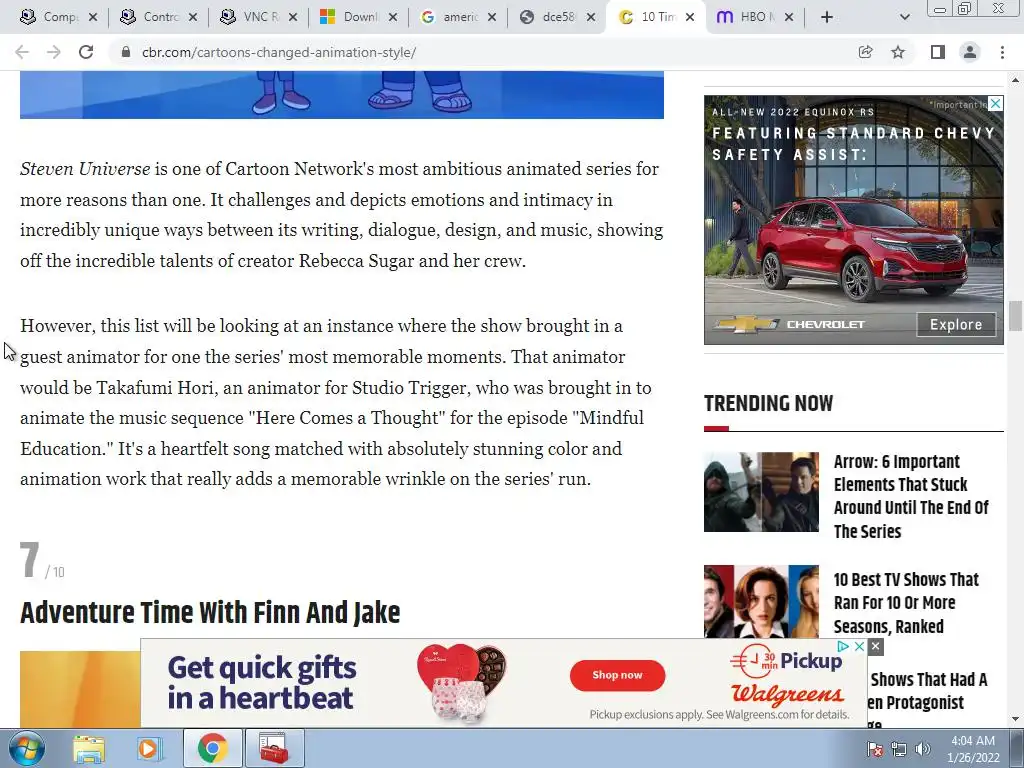Click the Chrome taskbar icon
This screenshot has width=1024, height=768.
coord(212,748)
